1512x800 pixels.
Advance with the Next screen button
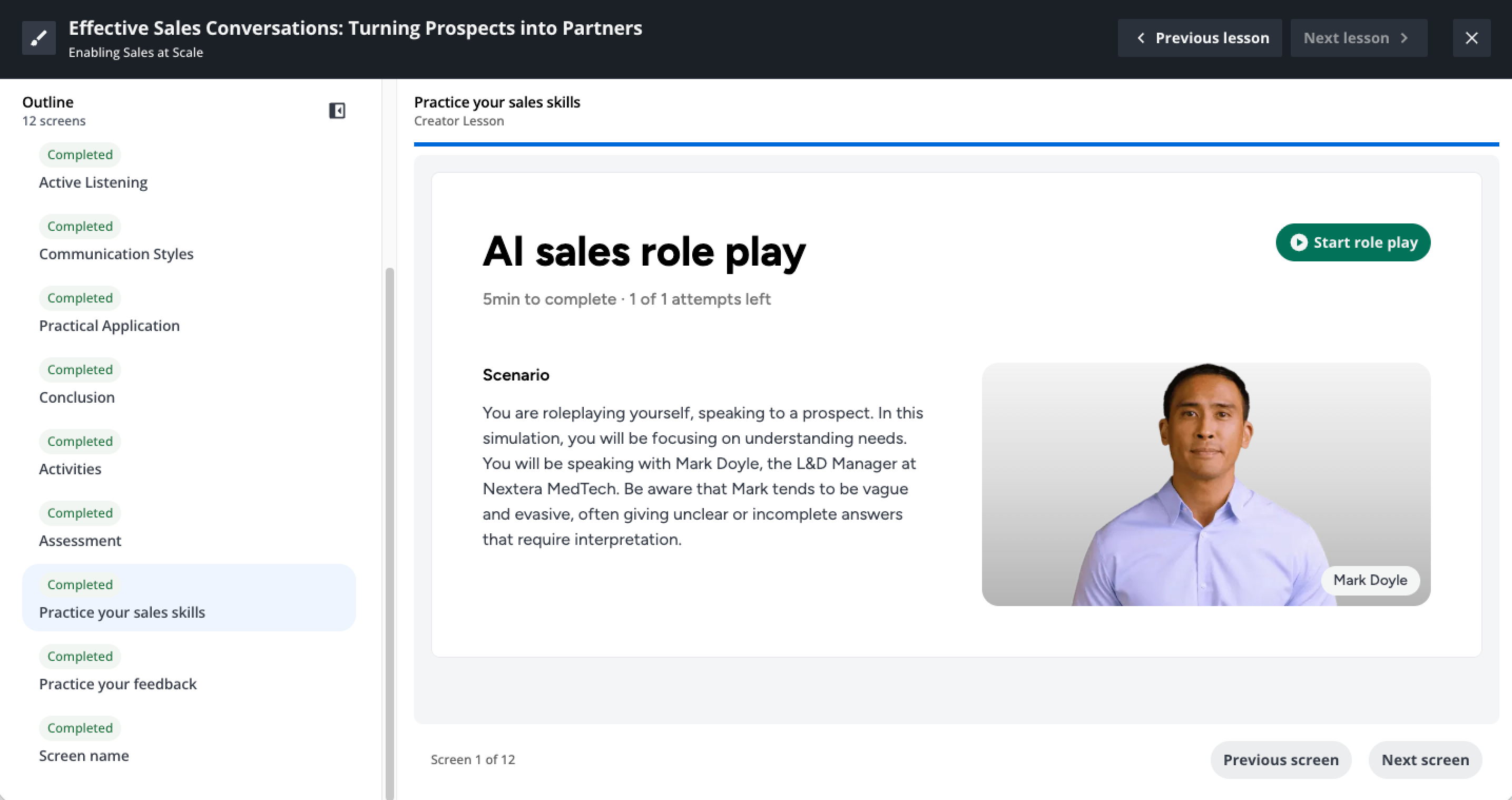coord(1425,759)
